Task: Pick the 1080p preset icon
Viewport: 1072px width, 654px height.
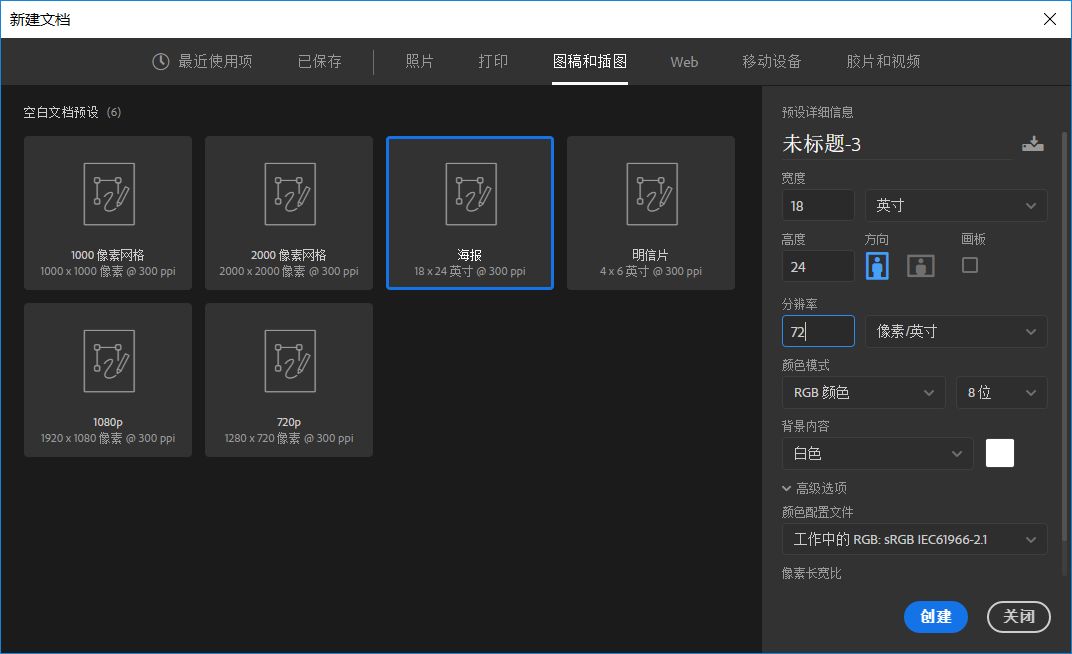Action: [x=108, y=360]
